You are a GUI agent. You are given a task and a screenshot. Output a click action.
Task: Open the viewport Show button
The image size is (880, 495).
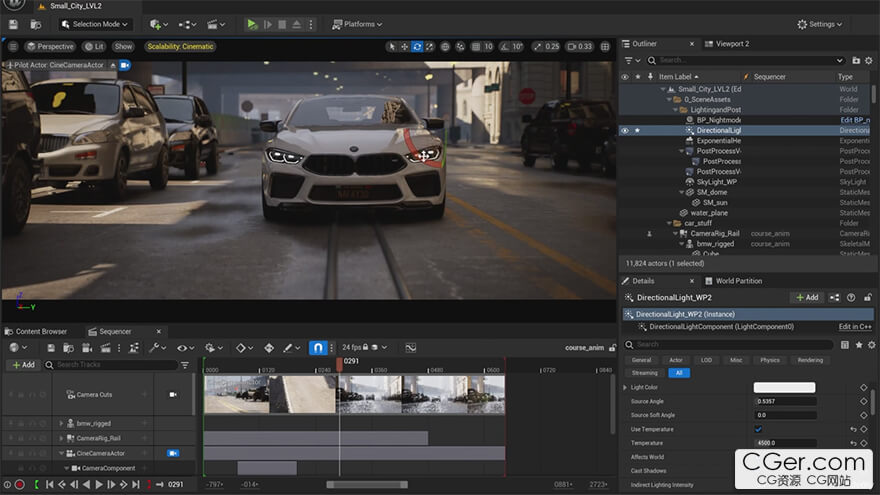pos(123,47)
